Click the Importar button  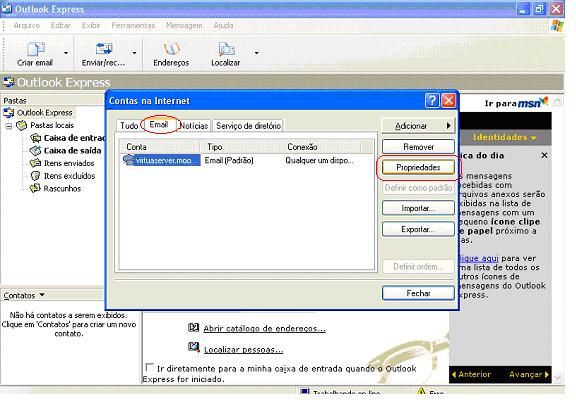(418, 208)
